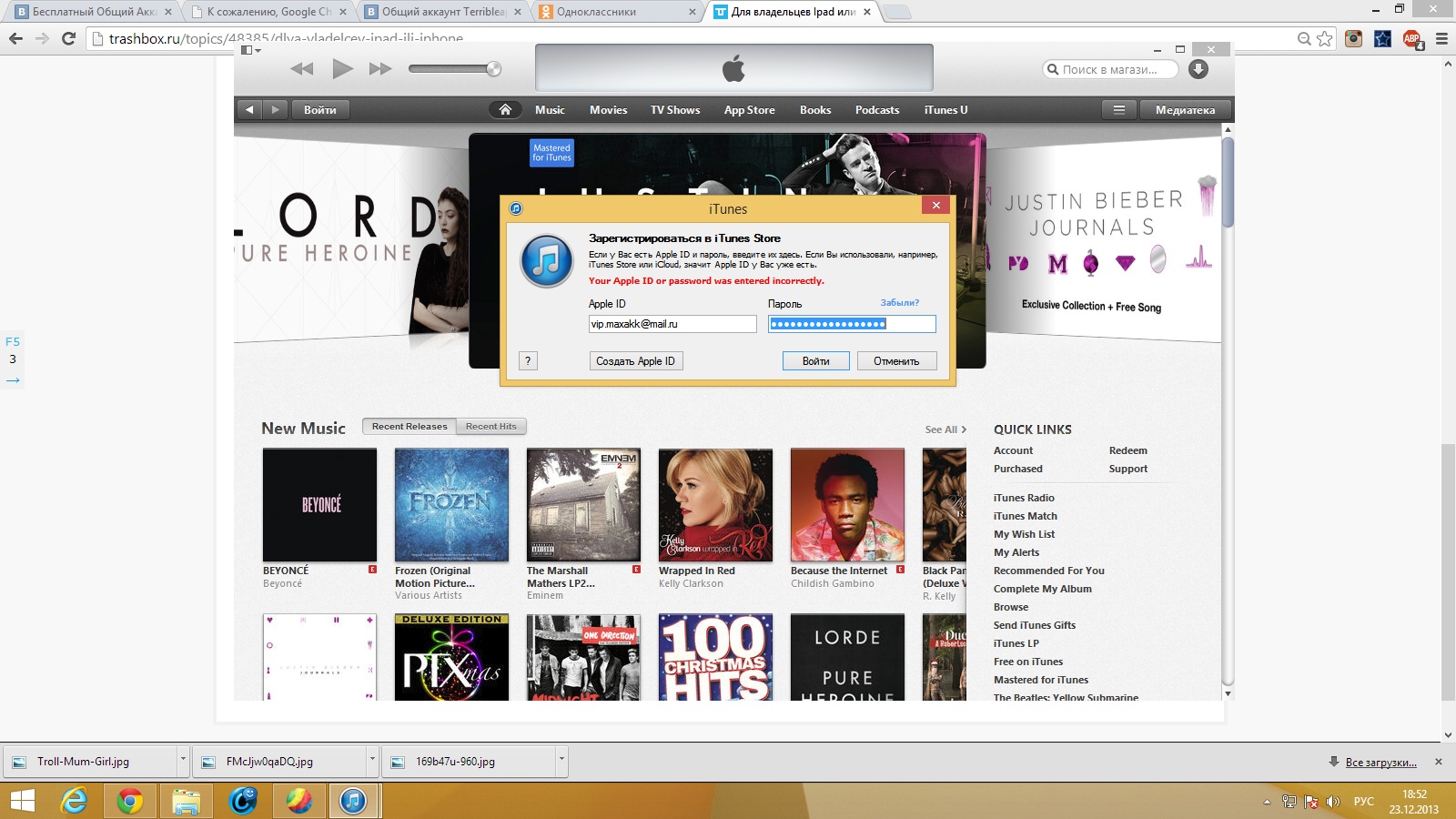The height and width of the screenshot is (819, 1456).
Task: Select the Recent Releases tab
Action: tap(409, 426)
